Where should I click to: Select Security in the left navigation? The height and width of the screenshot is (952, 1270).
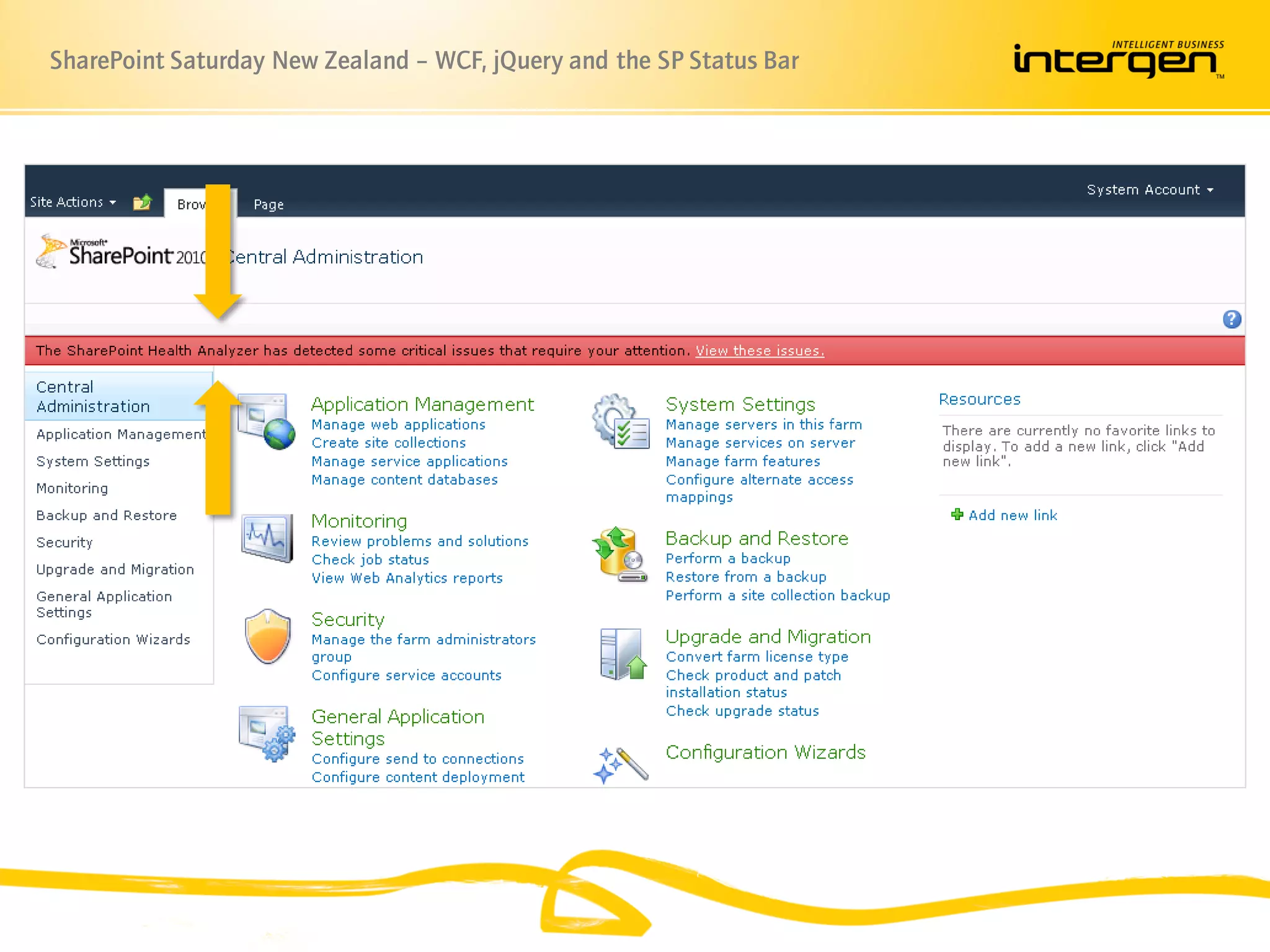coord(64,543)
